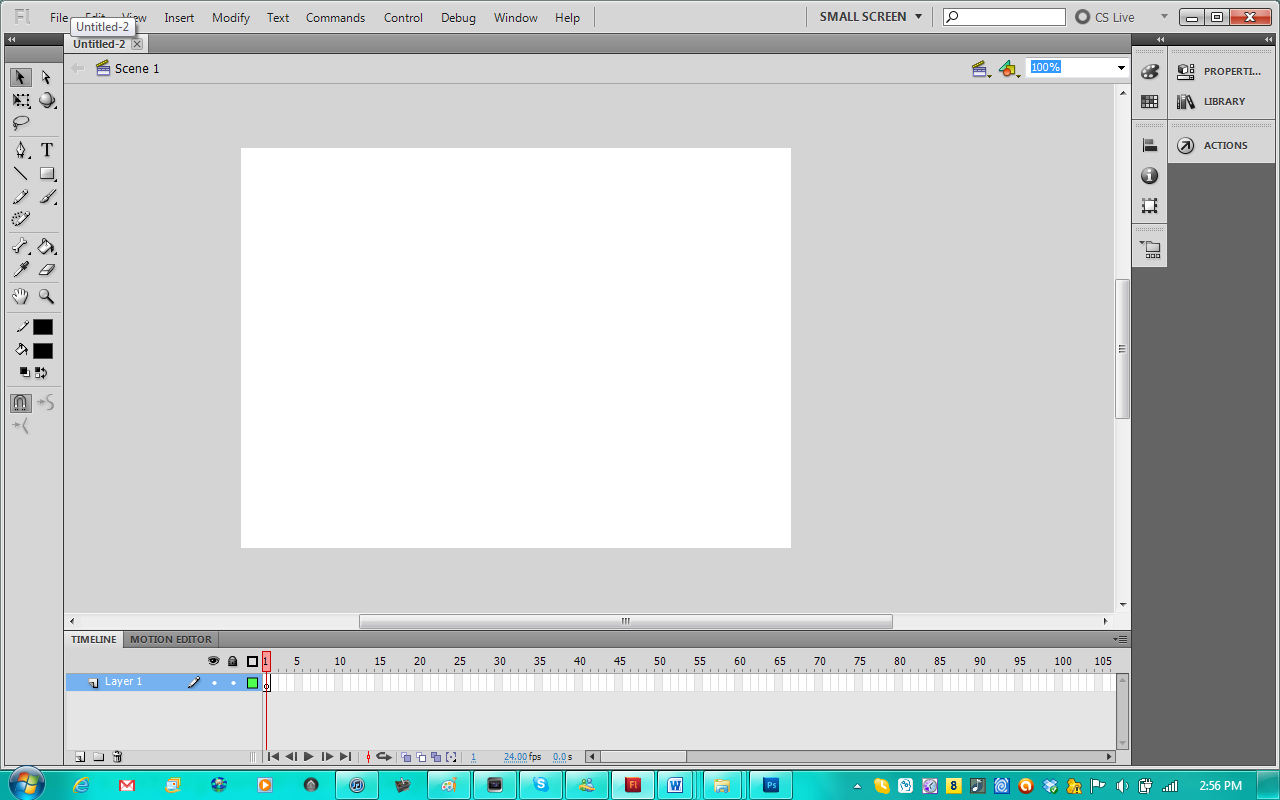
Task: Toggle Layer 1 lock dot
Action: click(233, 683)
